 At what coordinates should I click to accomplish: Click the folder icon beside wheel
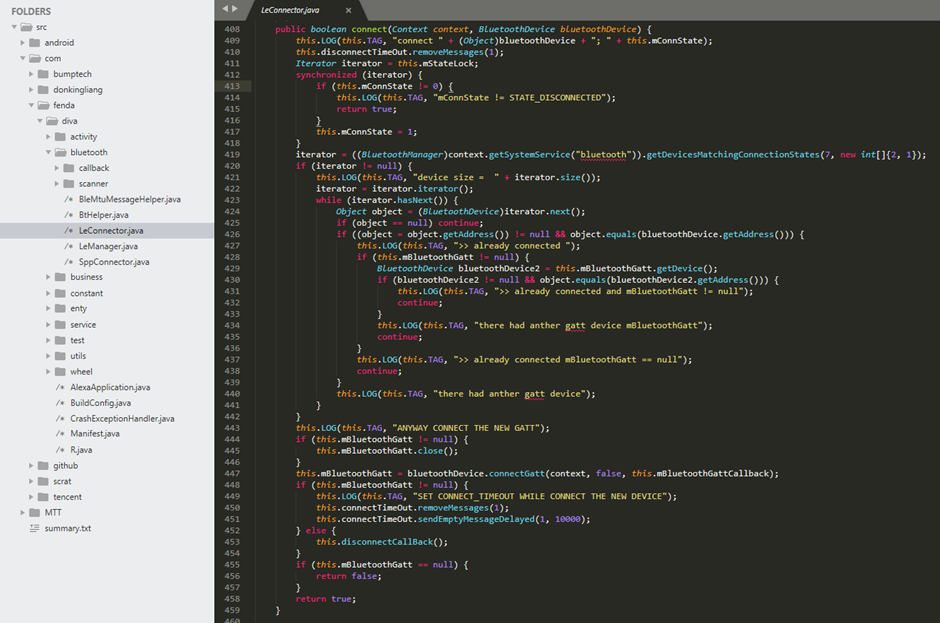click(61, 372)
